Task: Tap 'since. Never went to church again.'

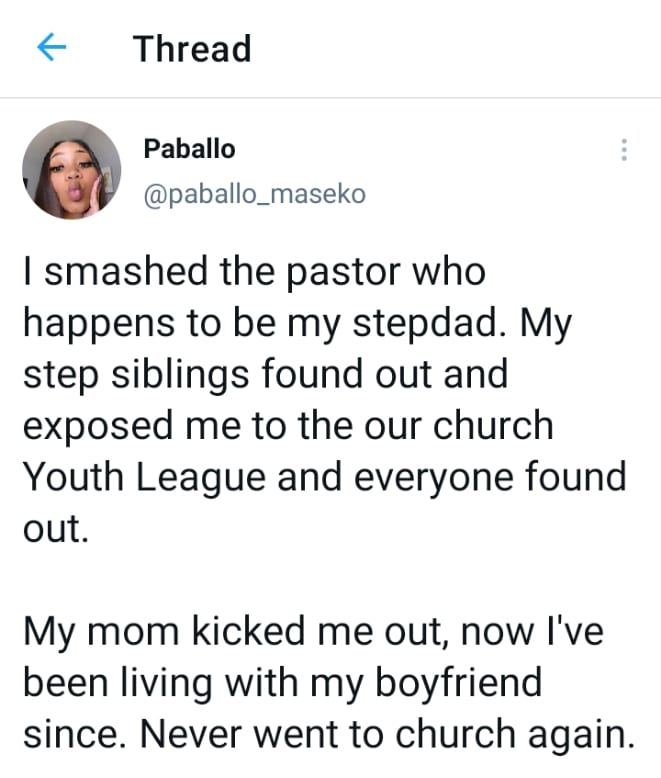Action: [329, 733]
